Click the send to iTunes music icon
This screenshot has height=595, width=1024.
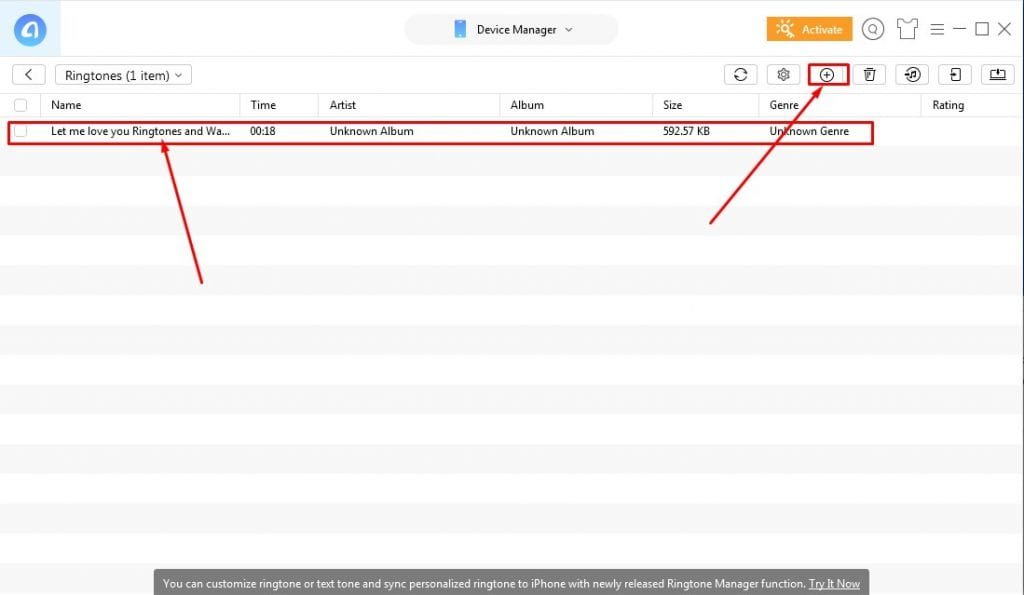(913, 75)
